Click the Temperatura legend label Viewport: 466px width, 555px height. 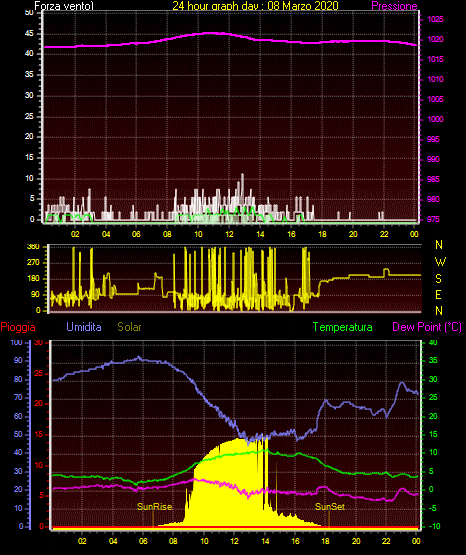pos(342,327)
